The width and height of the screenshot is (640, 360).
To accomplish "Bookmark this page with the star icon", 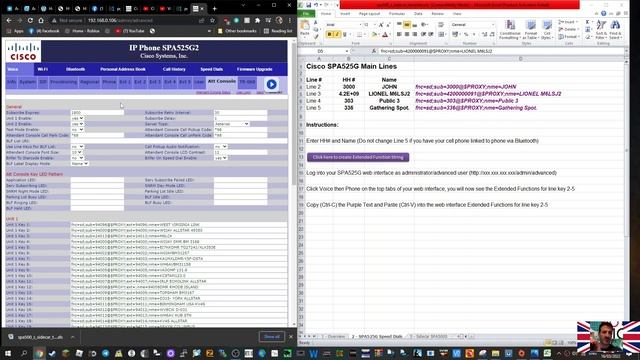I will (212, 20).
